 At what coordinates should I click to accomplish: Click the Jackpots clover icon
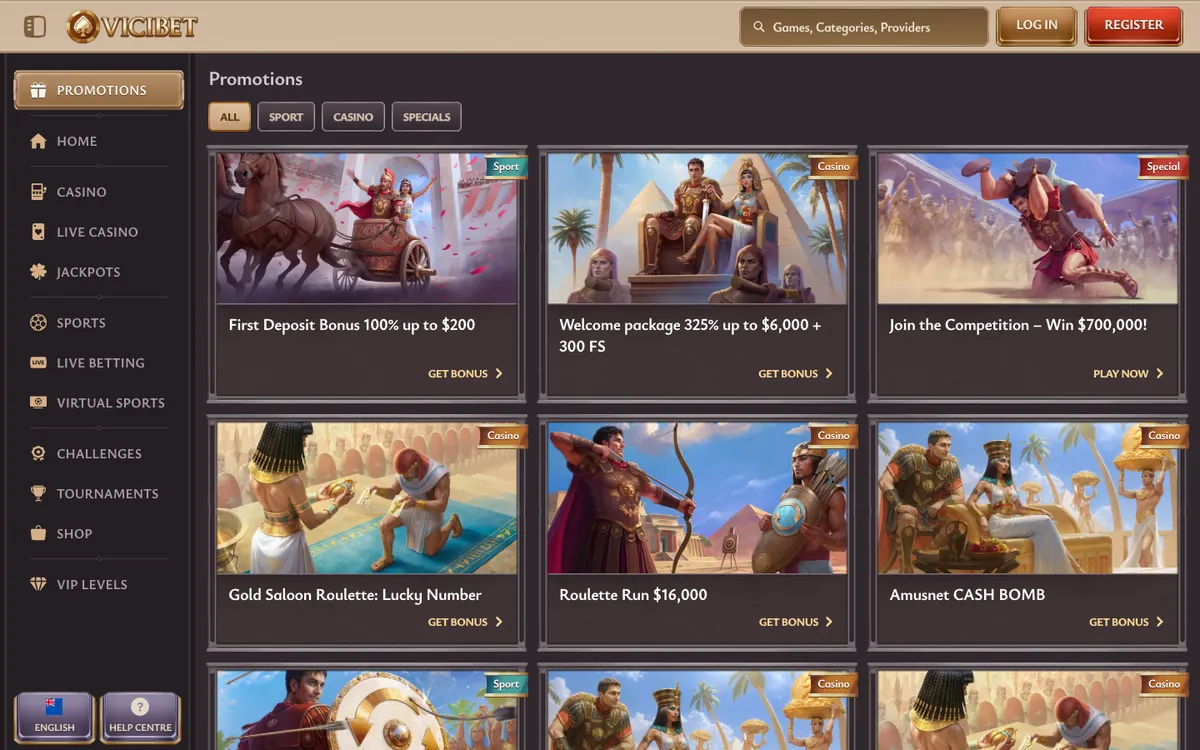coord(38,271)
